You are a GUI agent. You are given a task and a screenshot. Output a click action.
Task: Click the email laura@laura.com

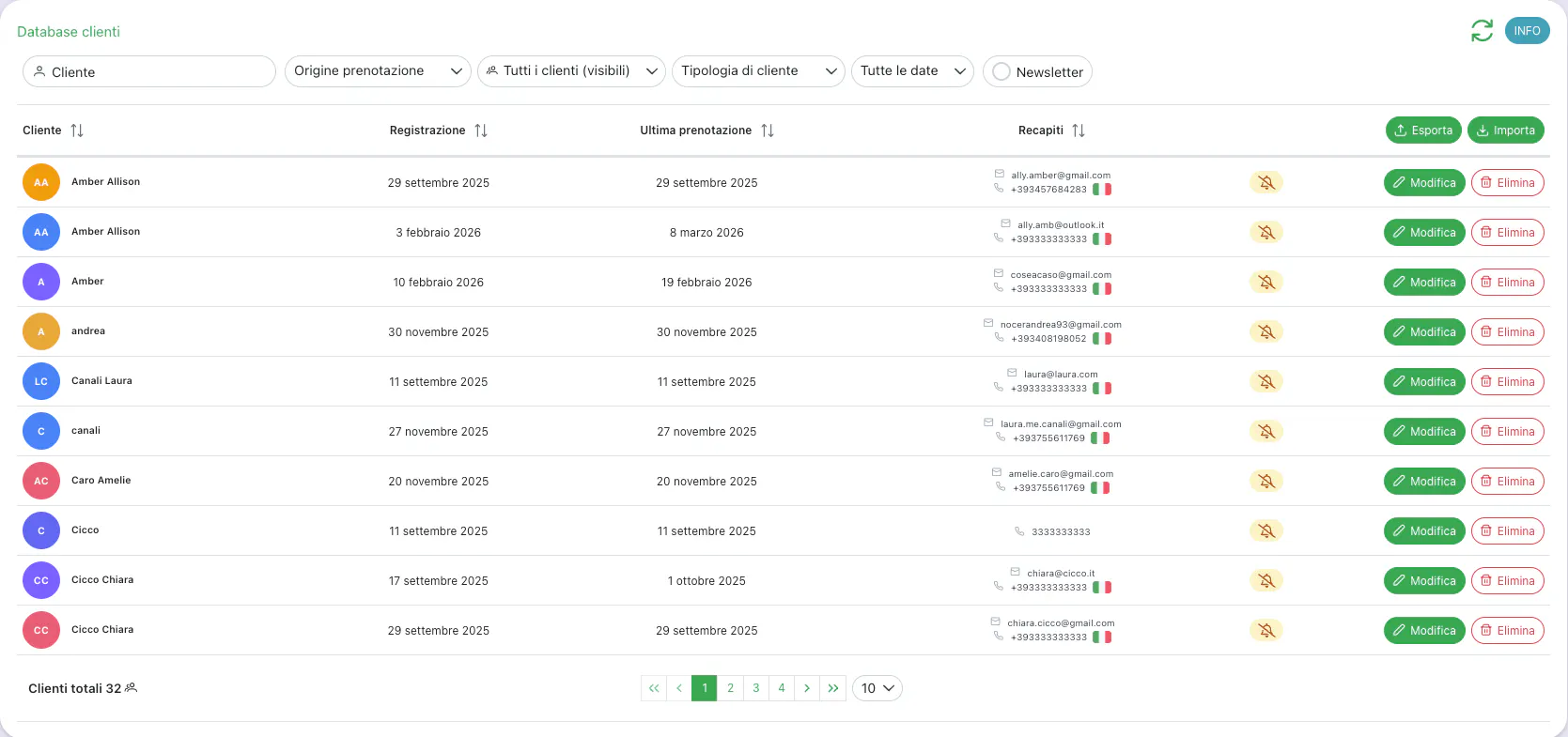tap(1061, 375)
